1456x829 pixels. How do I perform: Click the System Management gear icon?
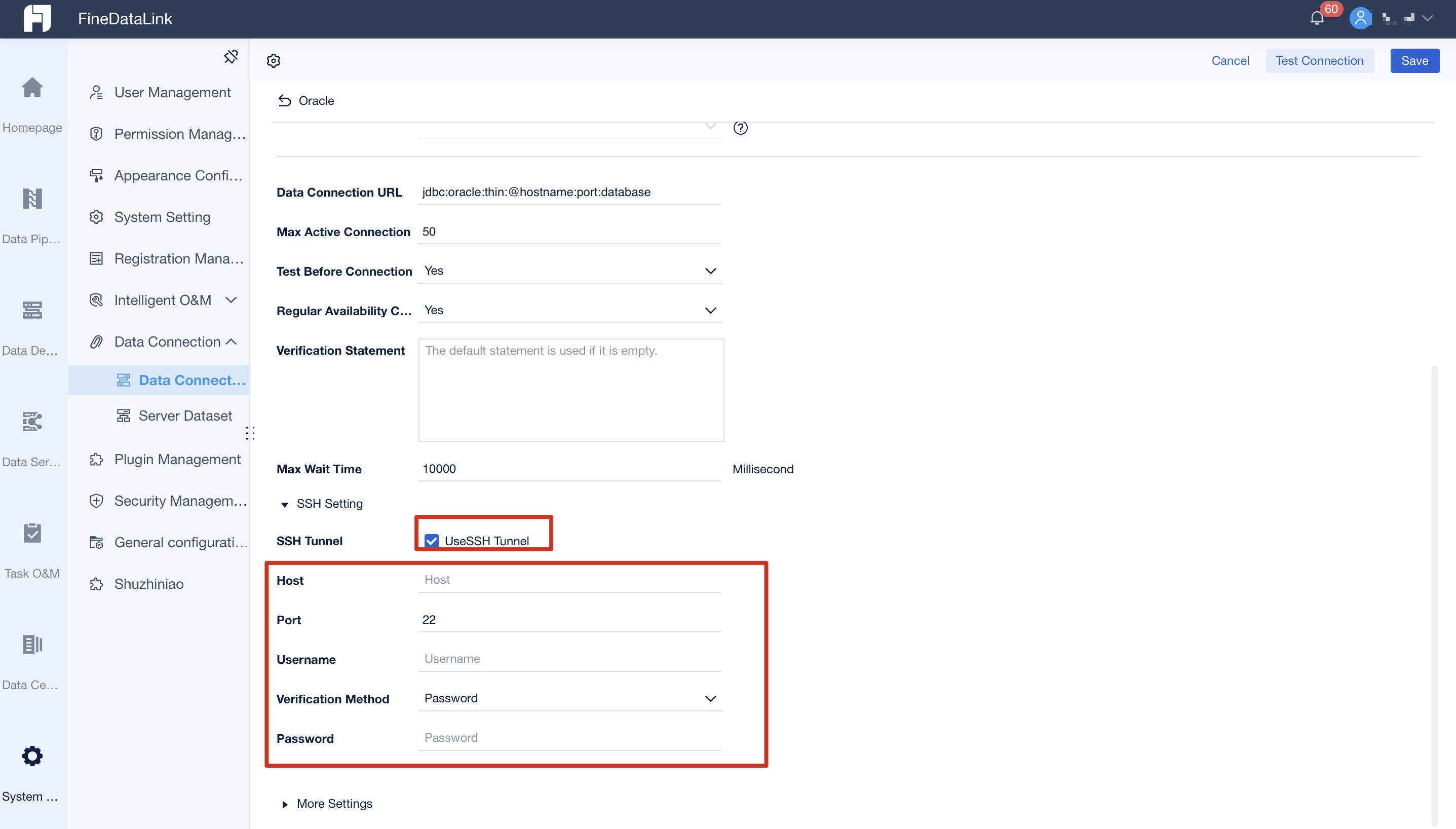pos(32,756)
